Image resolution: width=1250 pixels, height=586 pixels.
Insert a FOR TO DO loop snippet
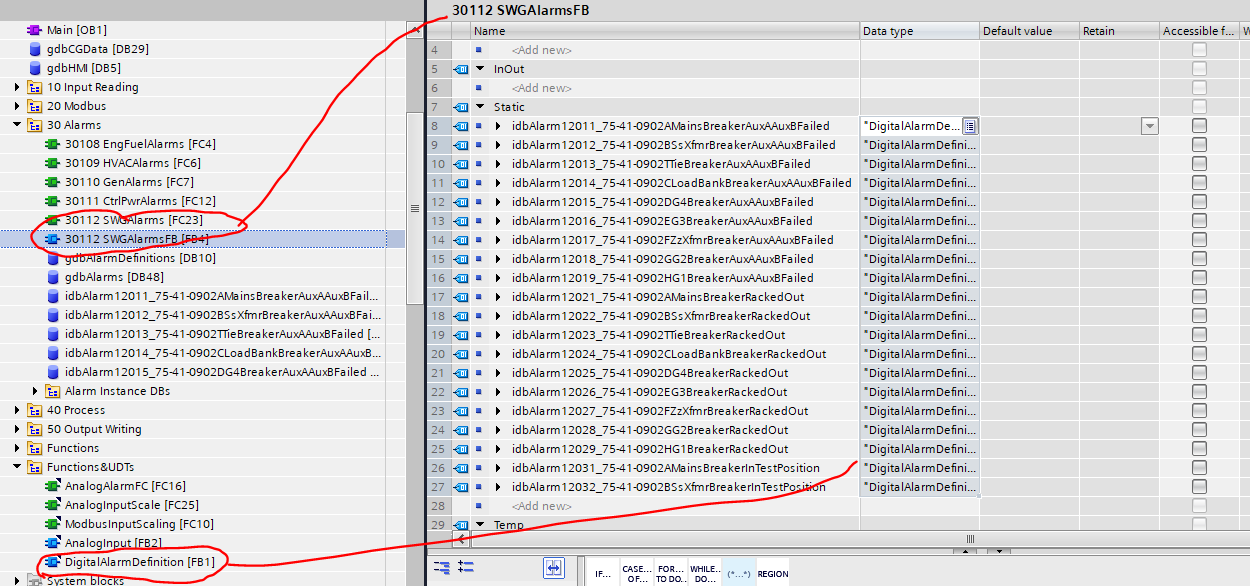pyautogui.click(x=670, y=572)
